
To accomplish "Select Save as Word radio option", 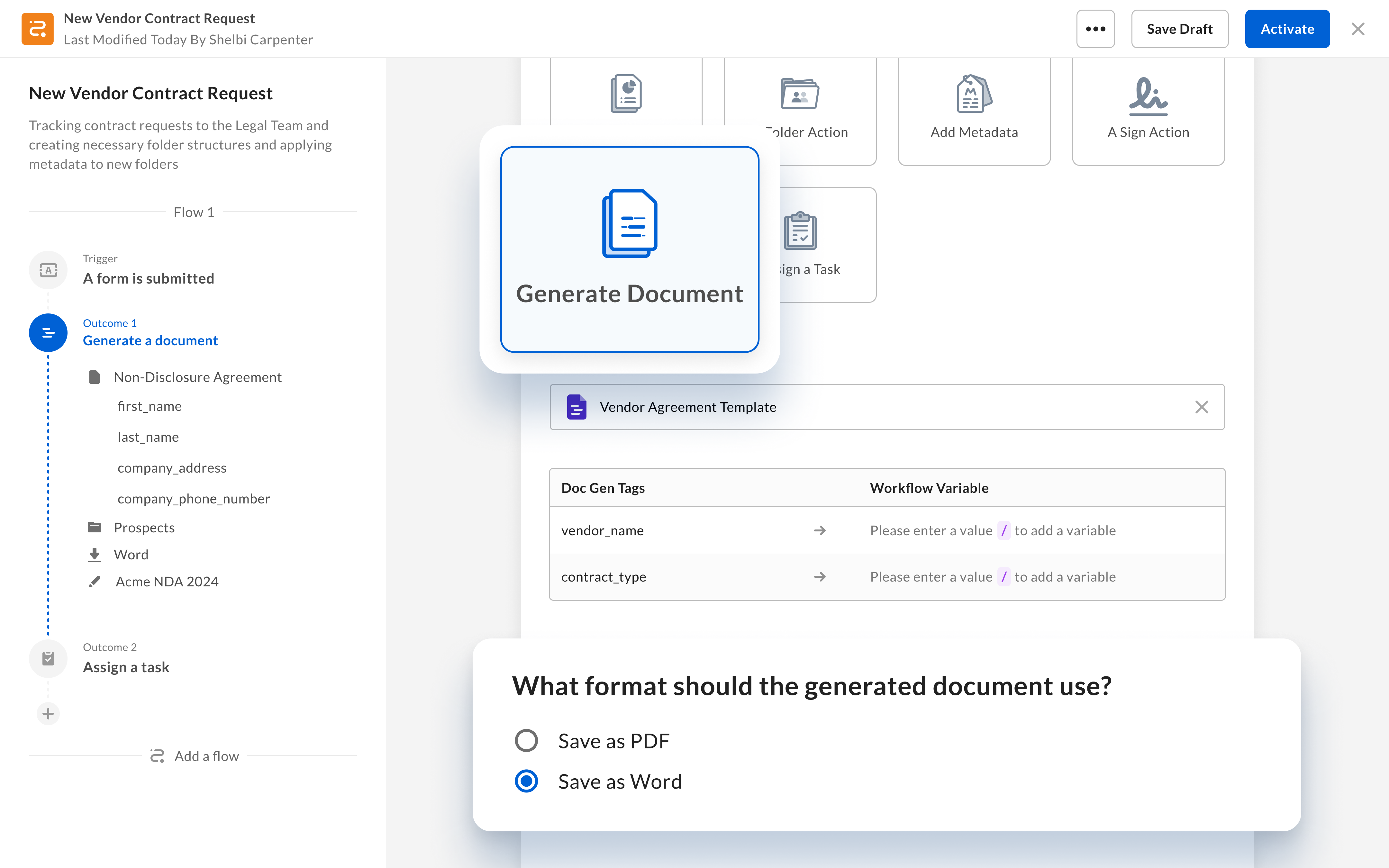I will click(x=526, y=781).
